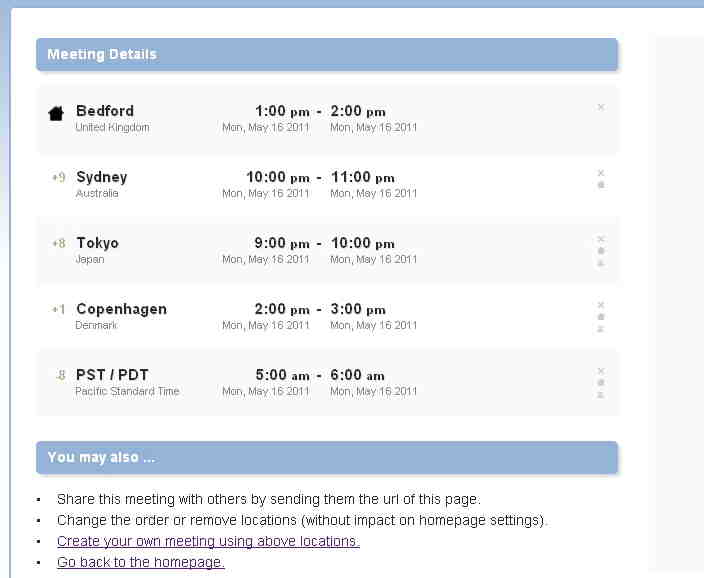Move Copenhagen up one position

[x=600, y=317]
